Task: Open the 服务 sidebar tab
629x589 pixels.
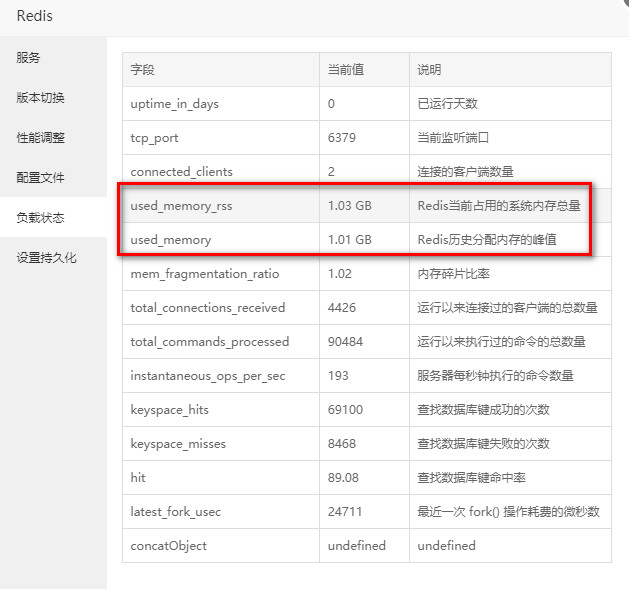Action: point(53,57)
